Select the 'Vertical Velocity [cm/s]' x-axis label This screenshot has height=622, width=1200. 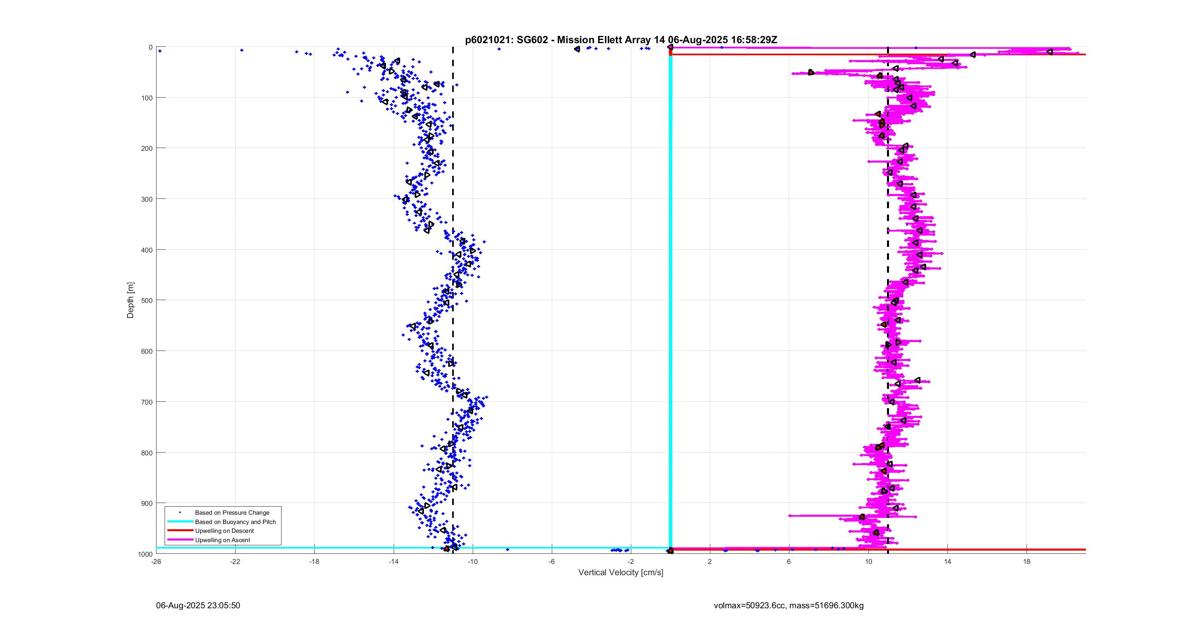click(621, 572)
